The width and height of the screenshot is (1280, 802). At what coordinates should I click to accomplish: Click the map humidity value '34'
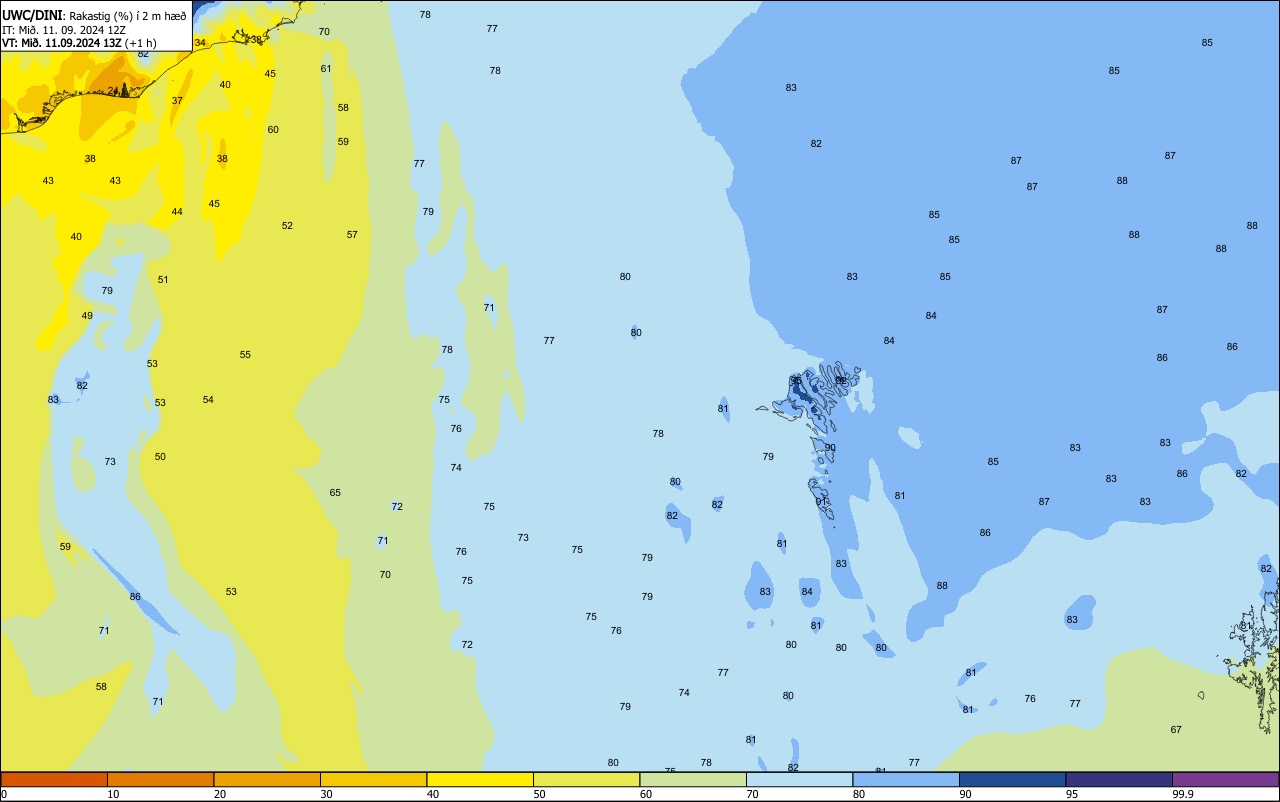click(x=200, y=43)
